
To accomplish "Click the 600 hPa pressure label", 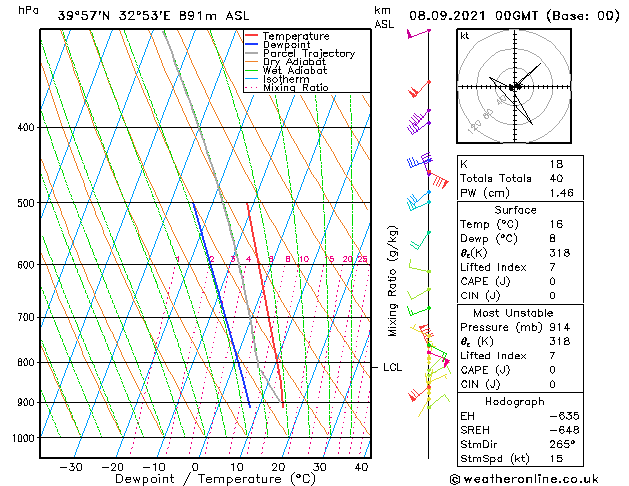I will pyautogui.click(x=26, y=265).
